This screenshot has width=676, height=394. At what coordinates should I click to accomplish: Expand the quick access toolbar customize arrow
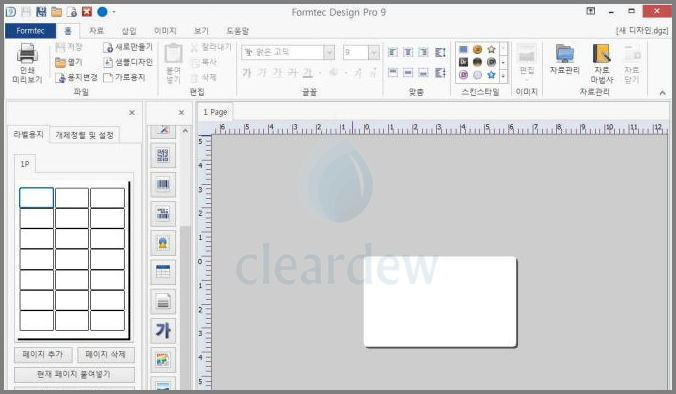click(114, 12)
